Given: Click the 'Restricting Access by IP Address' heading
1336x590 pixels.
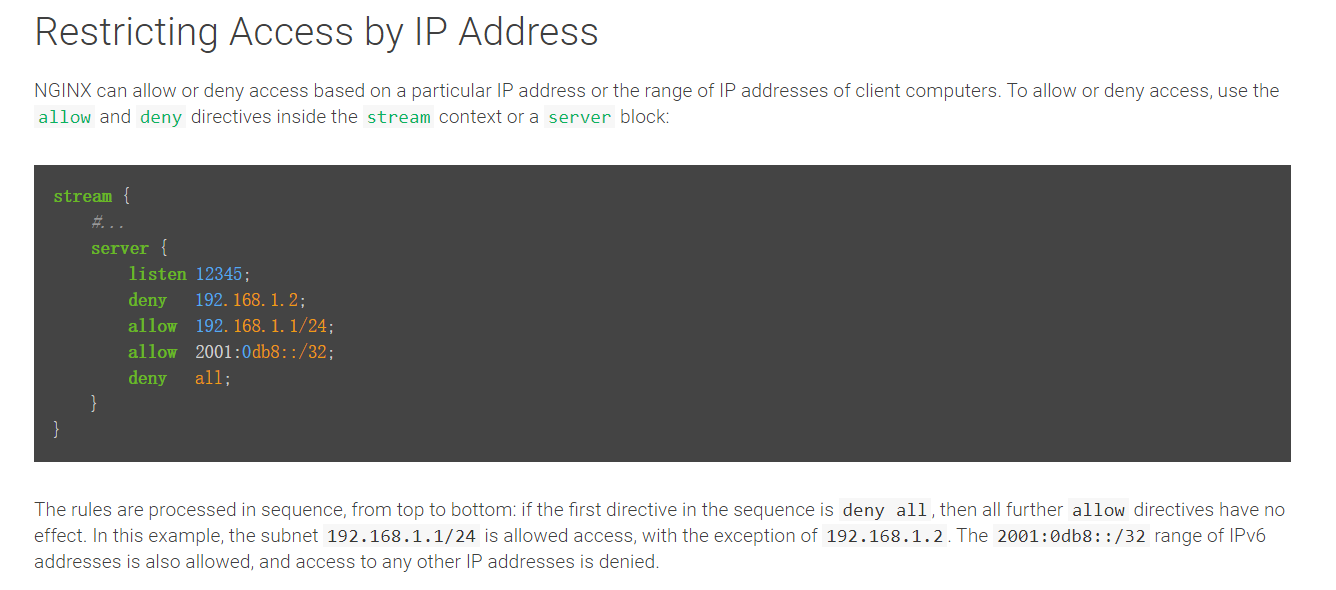Looking at the screenshot, I should (x=316, y=32).
